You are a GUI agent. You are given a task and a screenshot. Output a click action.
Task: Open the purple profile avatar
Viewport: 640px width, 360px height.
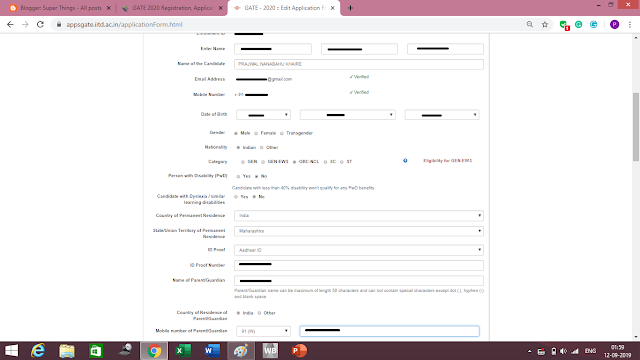(x=614, y=24)
